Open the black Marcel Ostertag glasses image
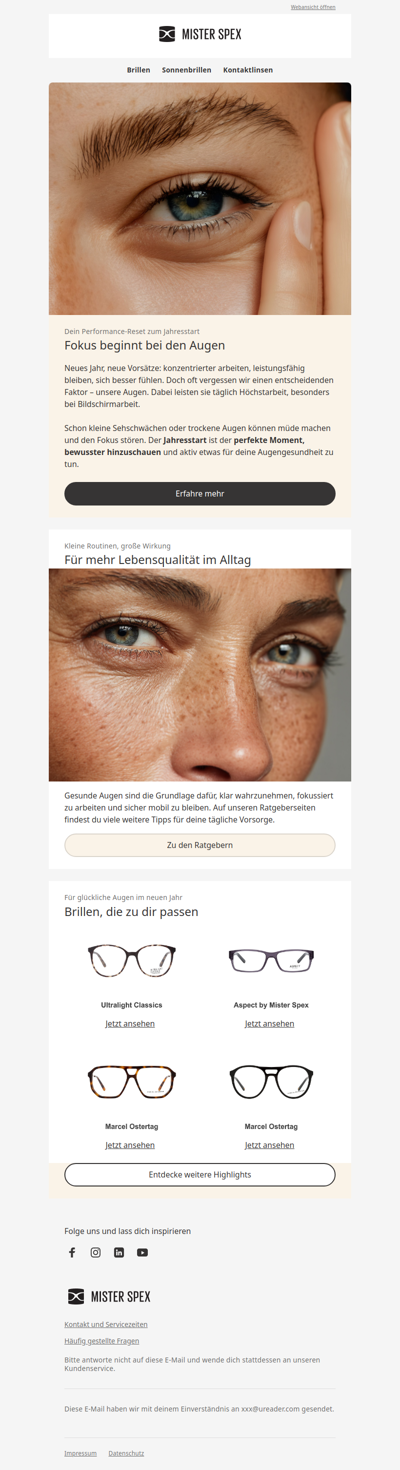This screenshot has width=400, height=1470. pyautogui.click(x=271, y=1081)
